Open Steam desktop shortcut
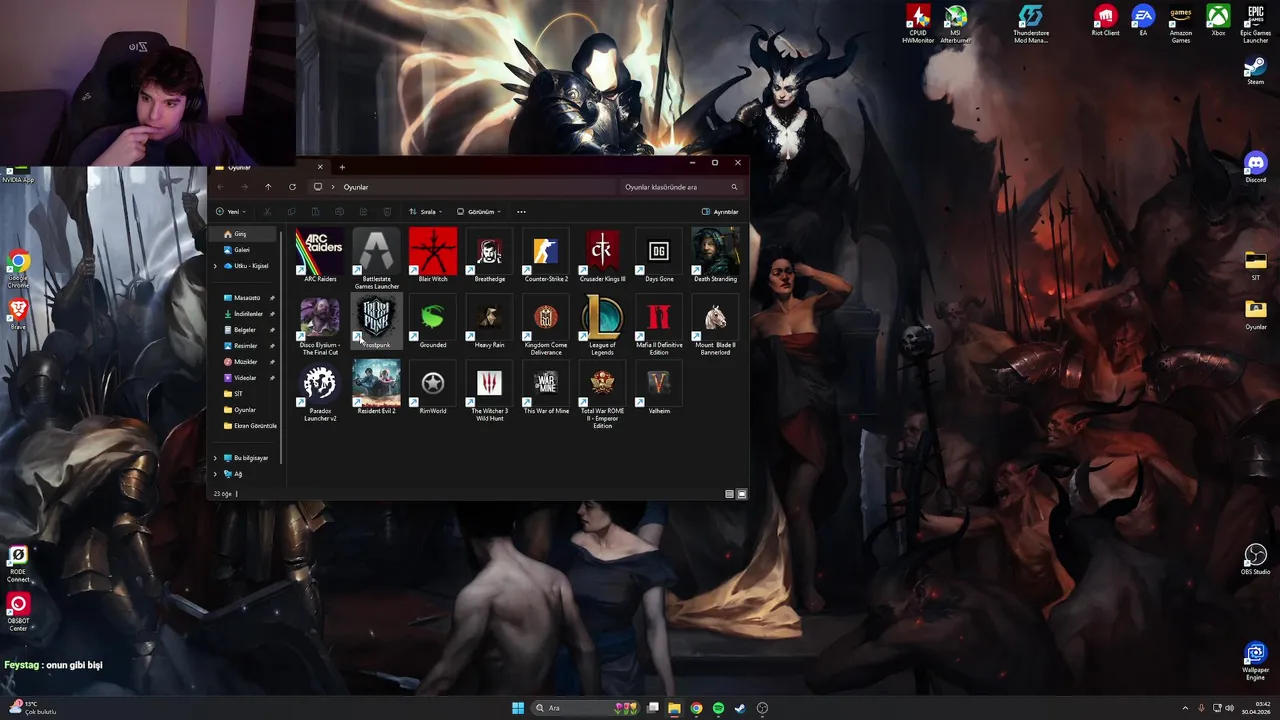This screenshot has width=1280, height=720. 1255,72
